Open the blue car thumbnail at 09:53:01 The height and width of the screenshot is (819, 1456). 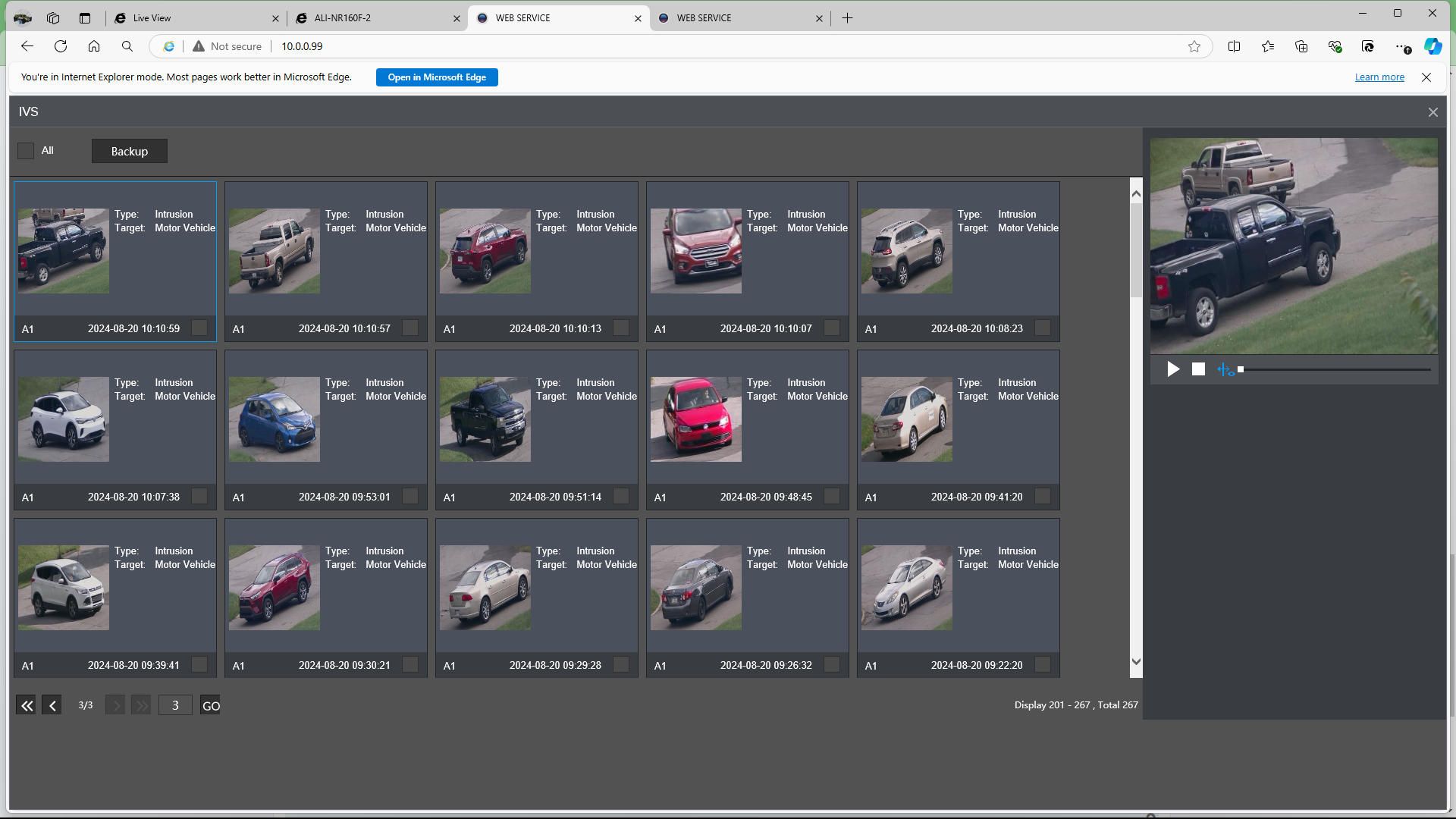tap(275, 419)
